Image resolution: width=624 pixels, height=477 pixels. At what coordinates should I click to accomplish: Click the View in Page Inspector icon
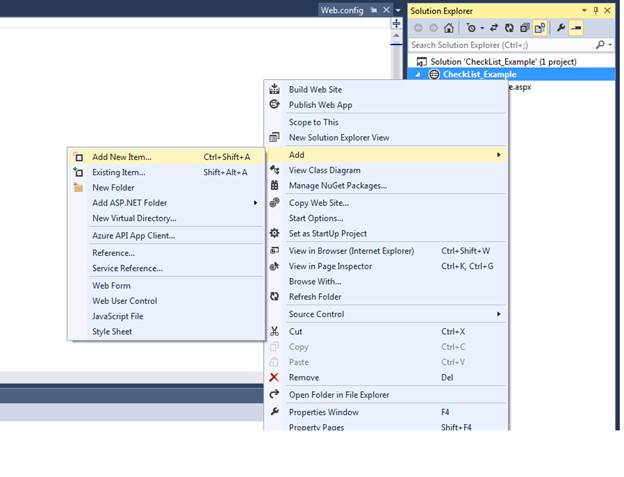click(275, 266)
